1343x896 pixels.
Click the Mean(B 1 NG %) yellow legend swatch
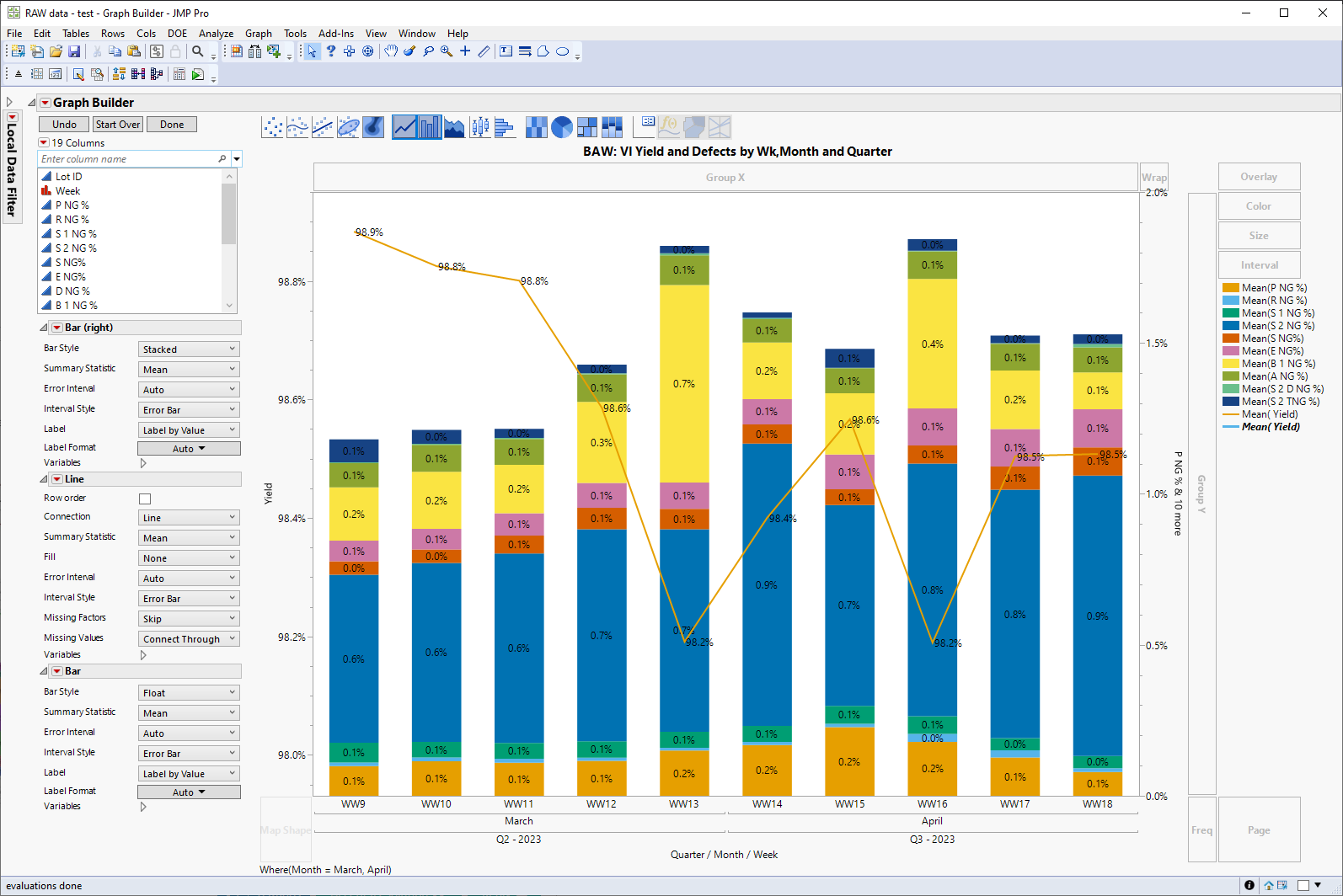(1230, 364)
